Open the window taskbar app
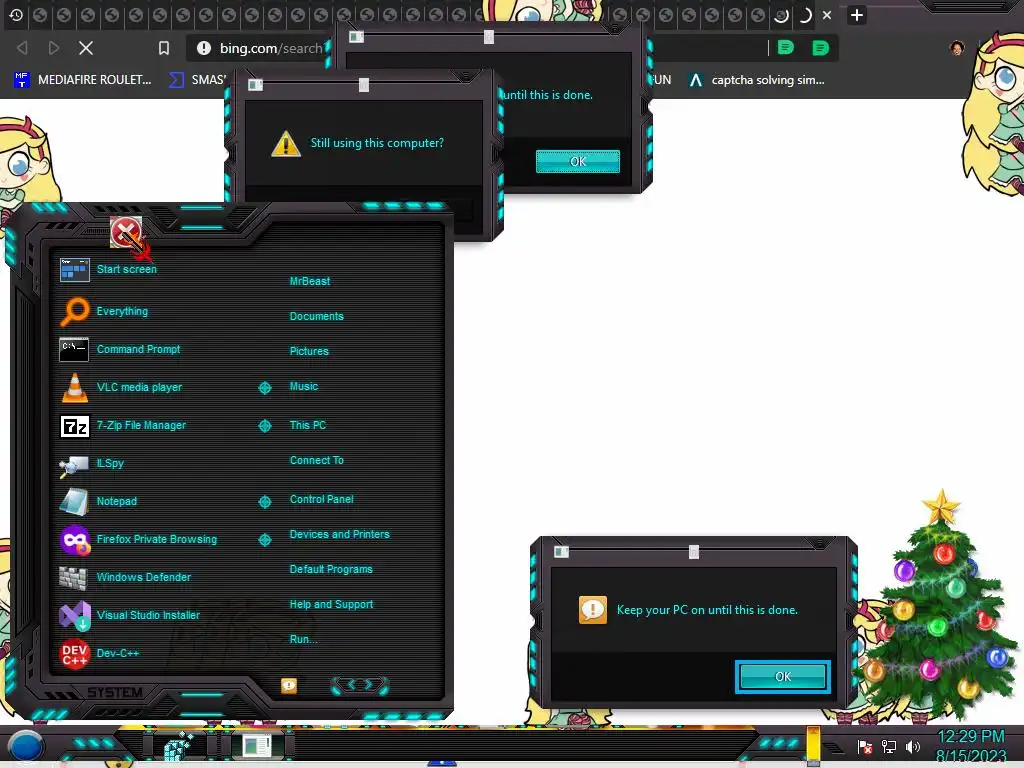Screen dimensions: 1024x768 257,745
